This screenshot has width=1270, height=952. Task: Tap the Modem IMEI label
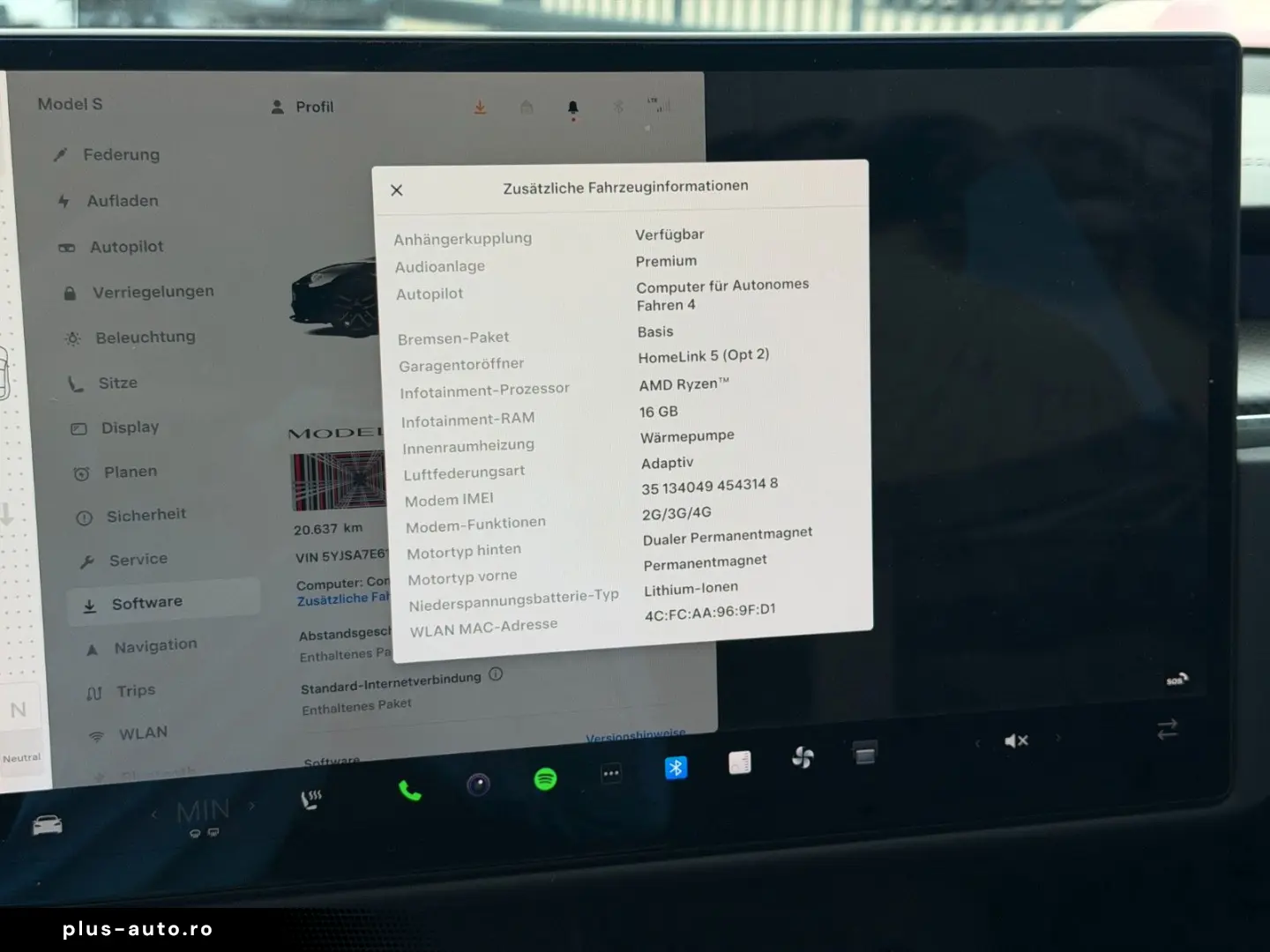(449, 500)
